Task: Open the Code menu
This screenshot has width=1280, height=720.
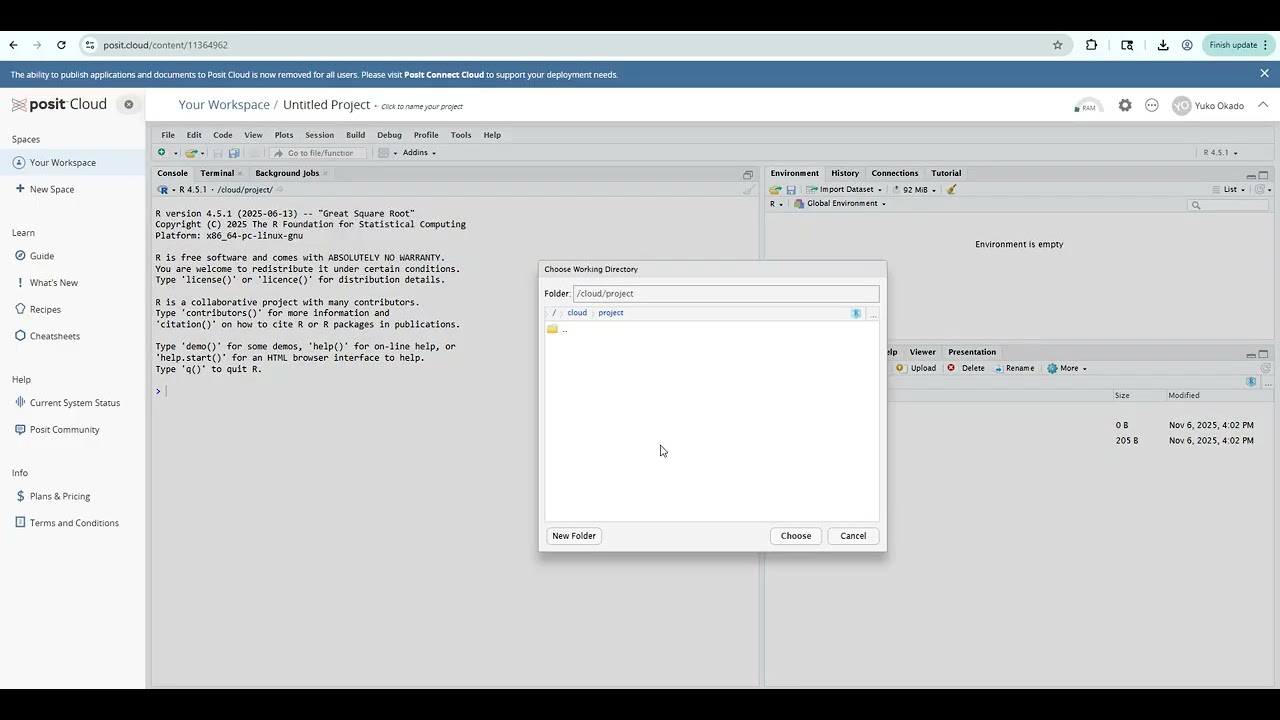Action: tap(223, 135)
